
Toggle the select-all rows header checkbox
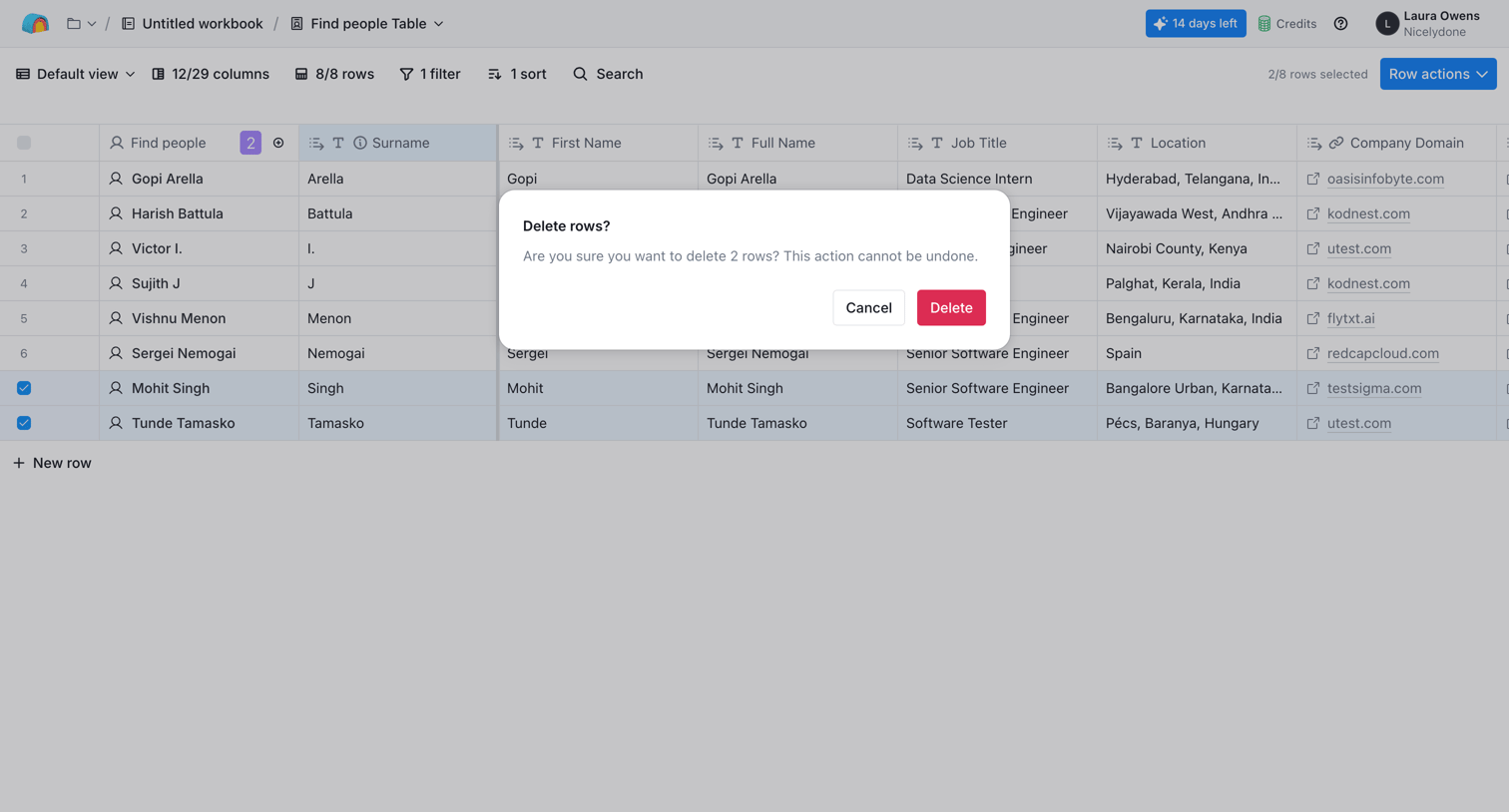tap(24, 143)
